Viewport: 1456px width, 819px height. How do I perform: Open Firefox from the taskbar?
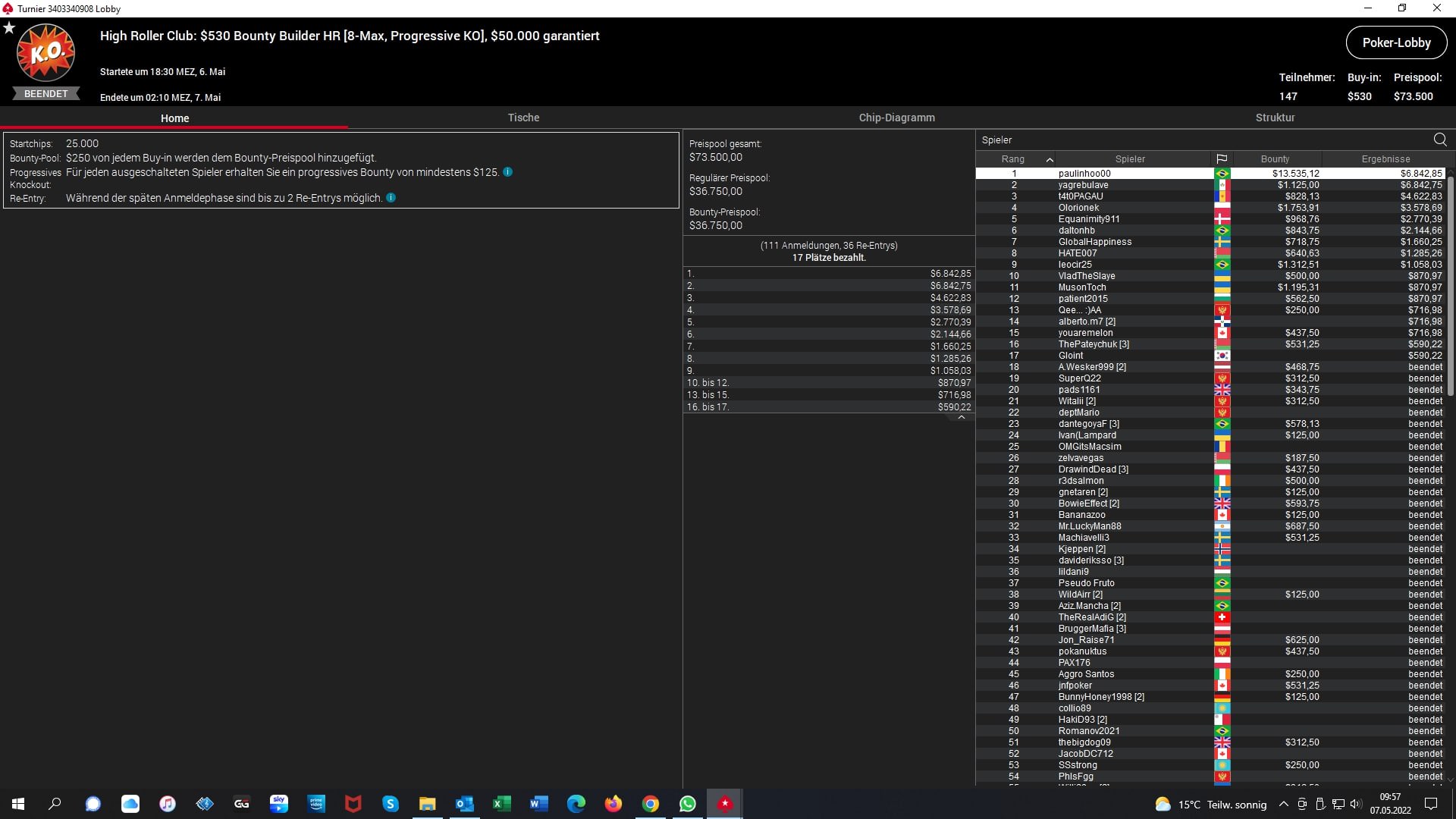613,804
